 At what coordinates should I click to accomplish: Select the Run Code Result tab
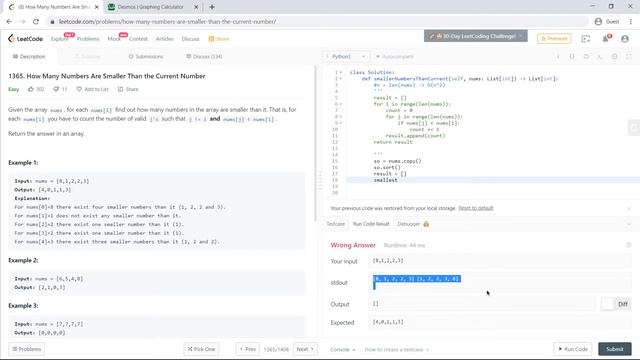point(371,224)
